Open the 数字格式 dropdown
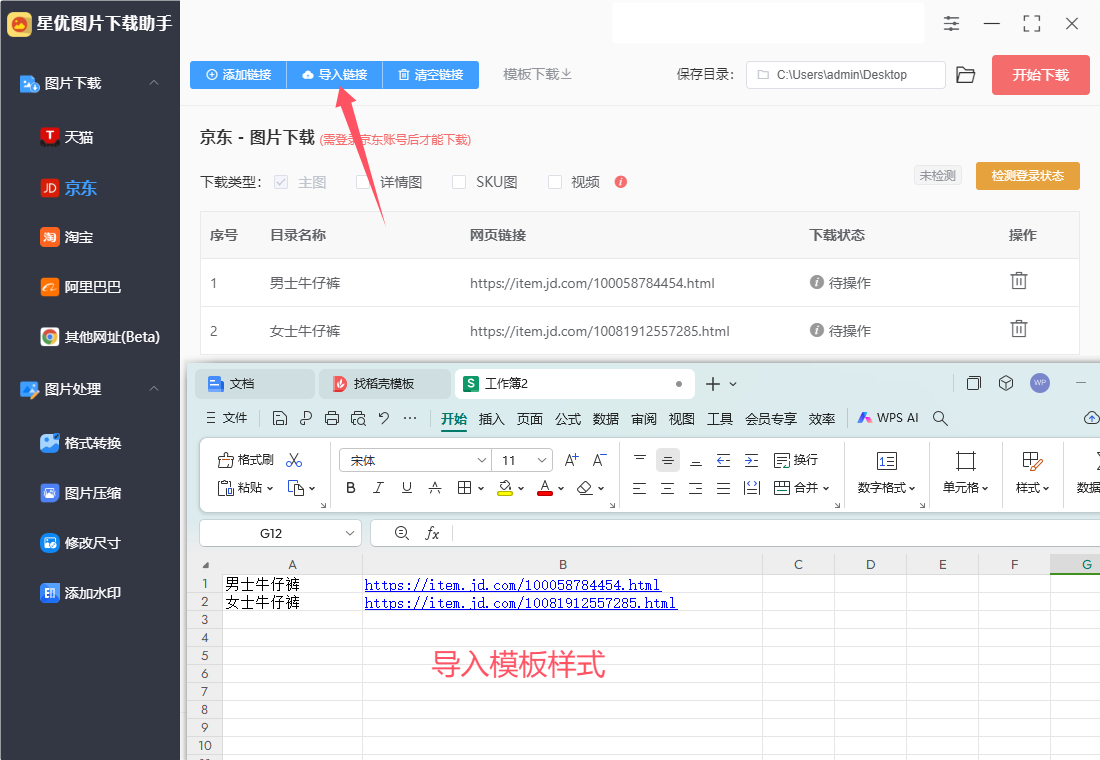Image resolution: width=1100 pixels, height=760 pixels. coord(887,488)
